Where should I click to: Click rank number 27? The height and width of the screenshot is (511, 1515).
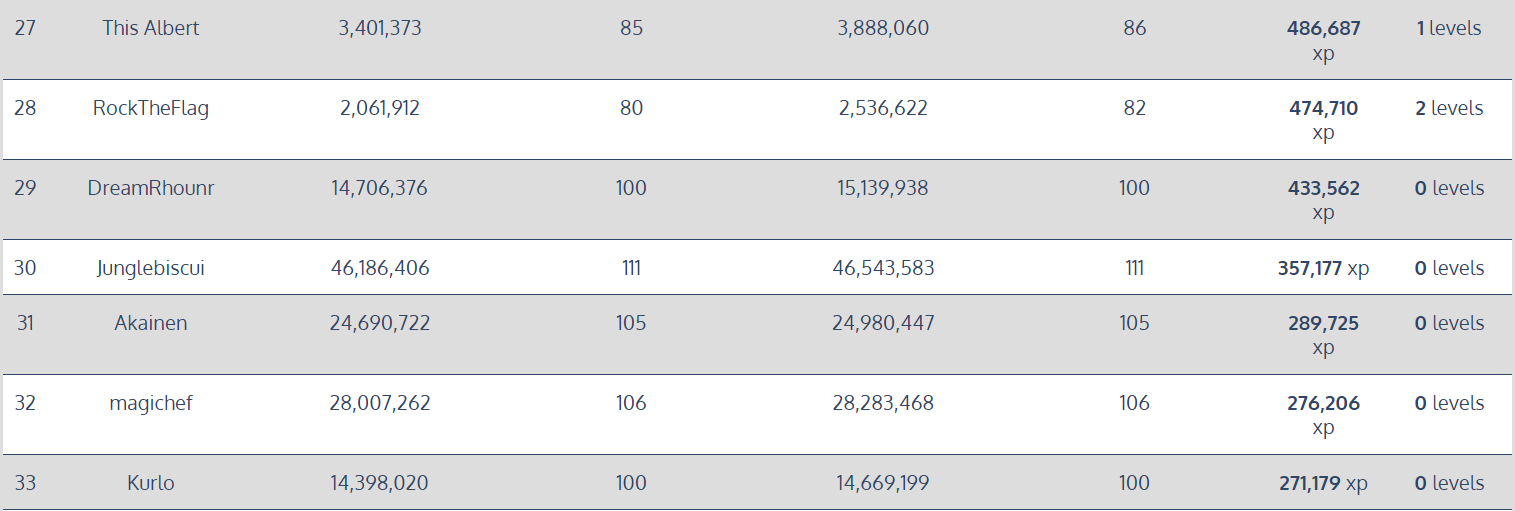[25, 28]
